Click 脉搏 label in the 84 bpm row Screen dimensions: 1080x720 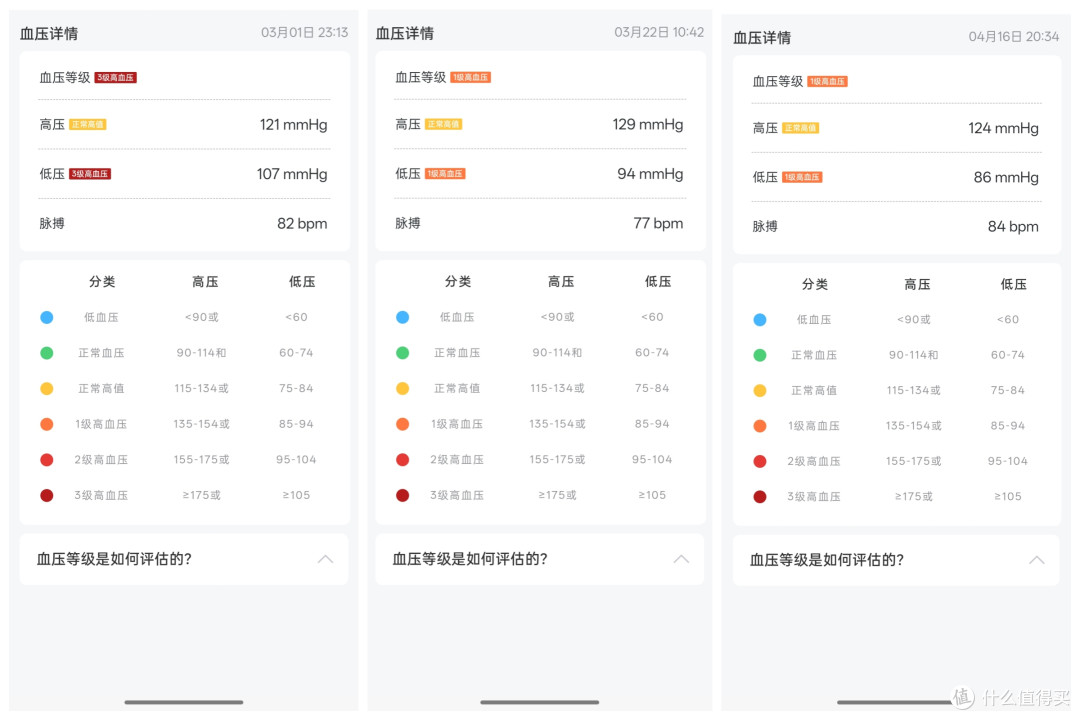765,227
